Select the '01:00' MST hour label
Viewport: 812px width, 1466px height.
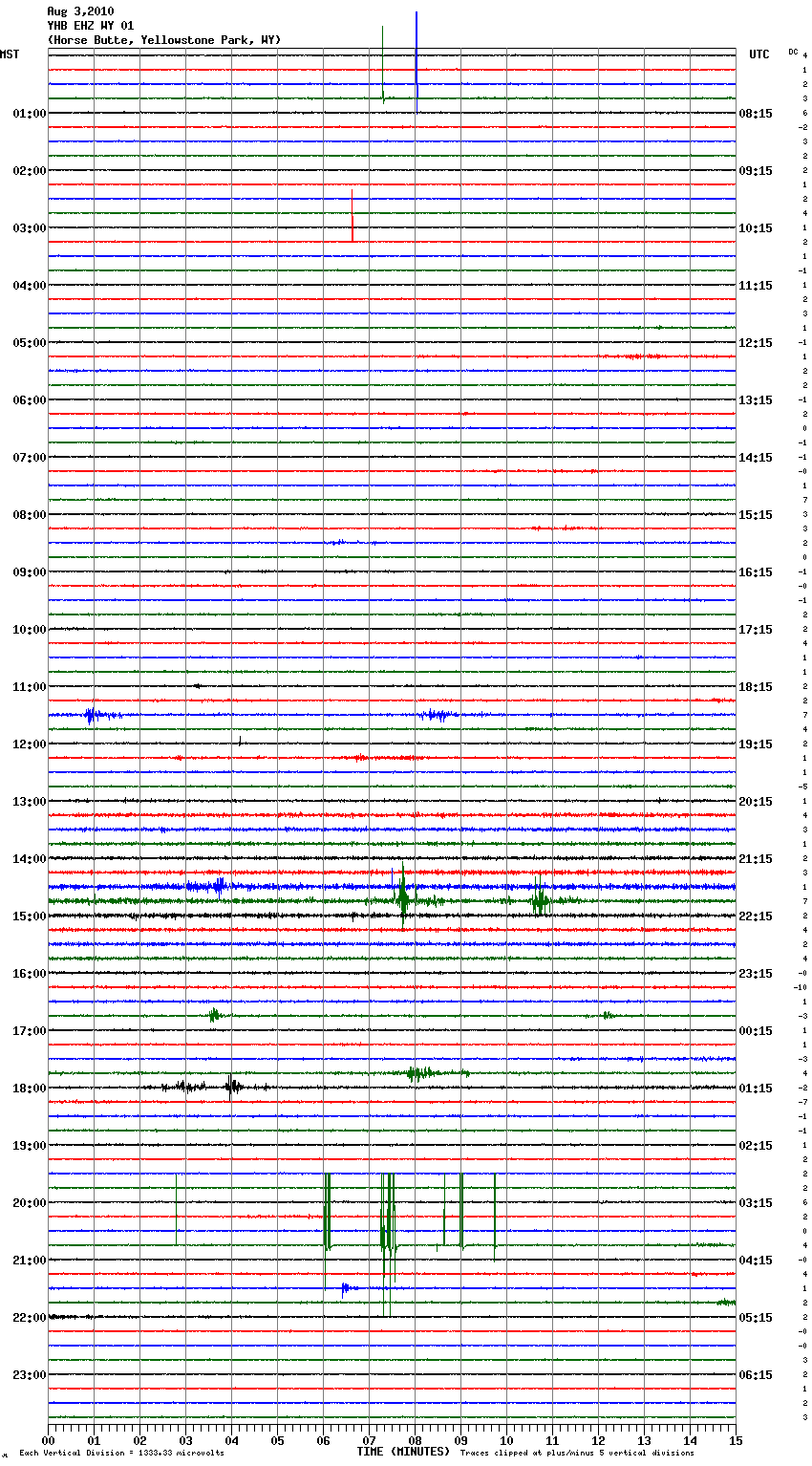(29, 114)
